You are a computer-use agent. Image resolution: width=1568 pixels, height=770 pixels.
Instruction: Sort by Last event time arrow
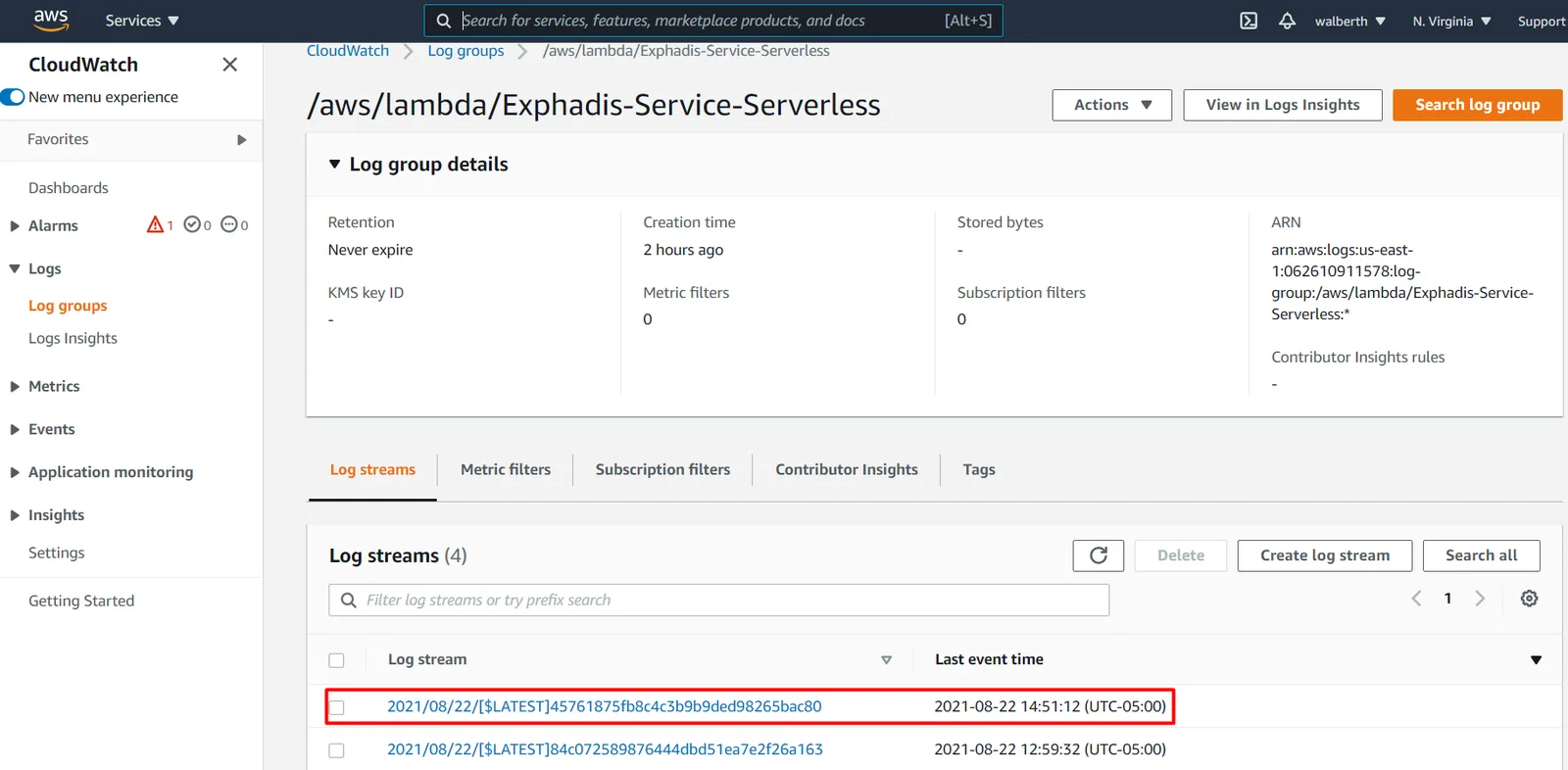(x=1536, y=660)
